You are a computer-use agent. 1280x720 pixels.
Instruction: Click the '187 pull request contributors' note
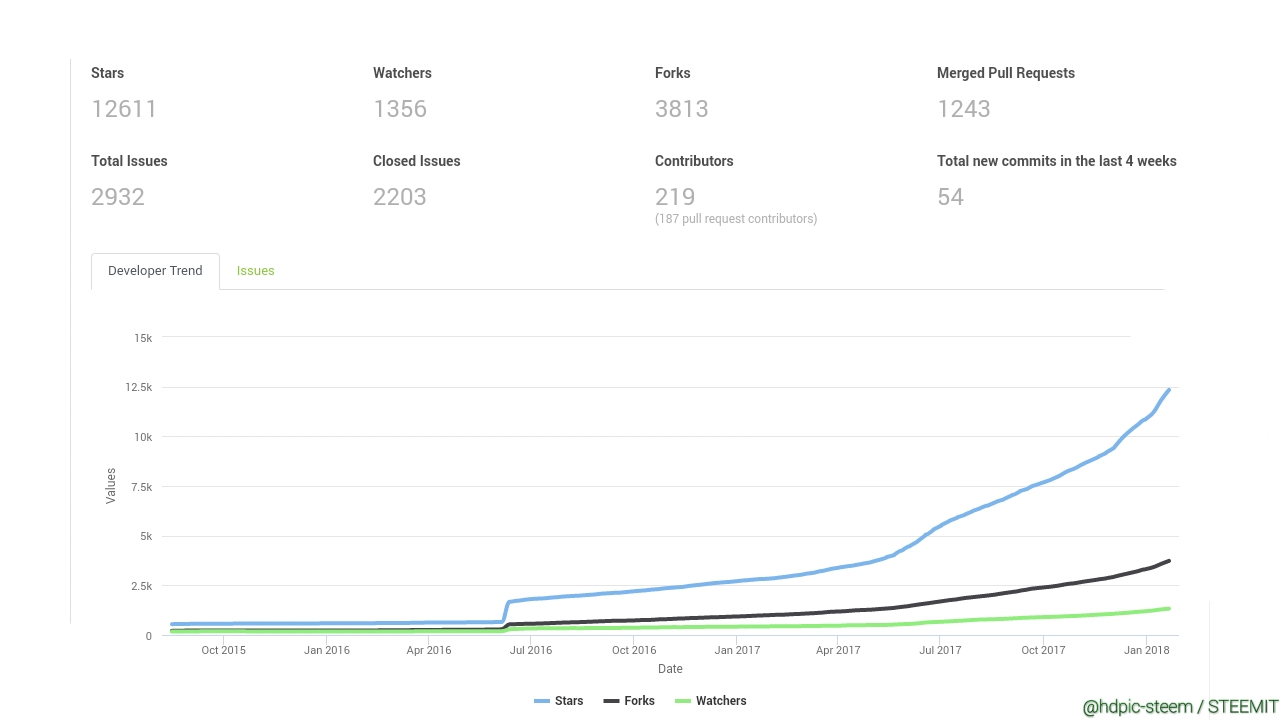736,219
